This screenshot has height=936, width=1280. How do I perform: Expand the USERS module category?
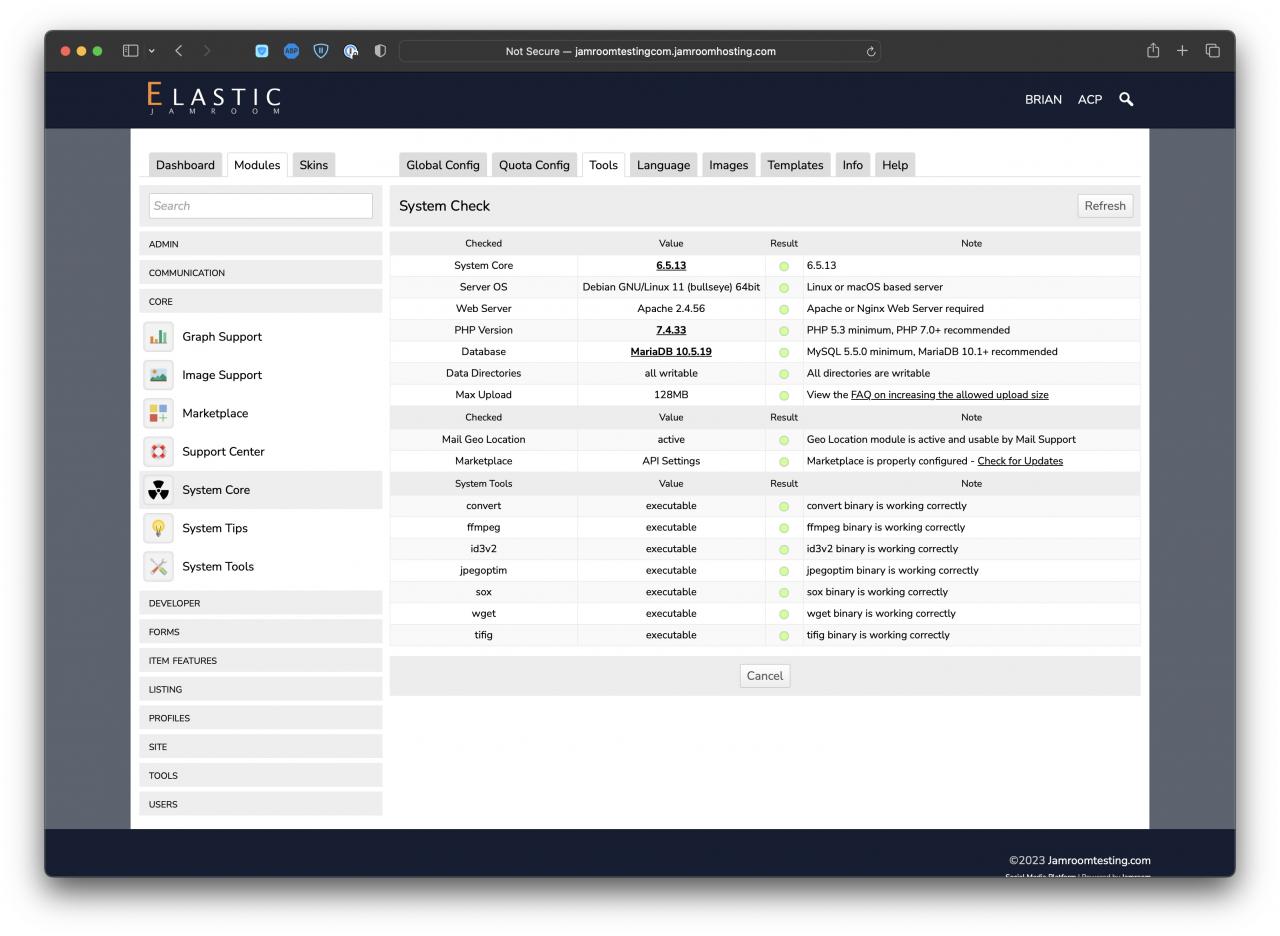(x=260, y=804)
